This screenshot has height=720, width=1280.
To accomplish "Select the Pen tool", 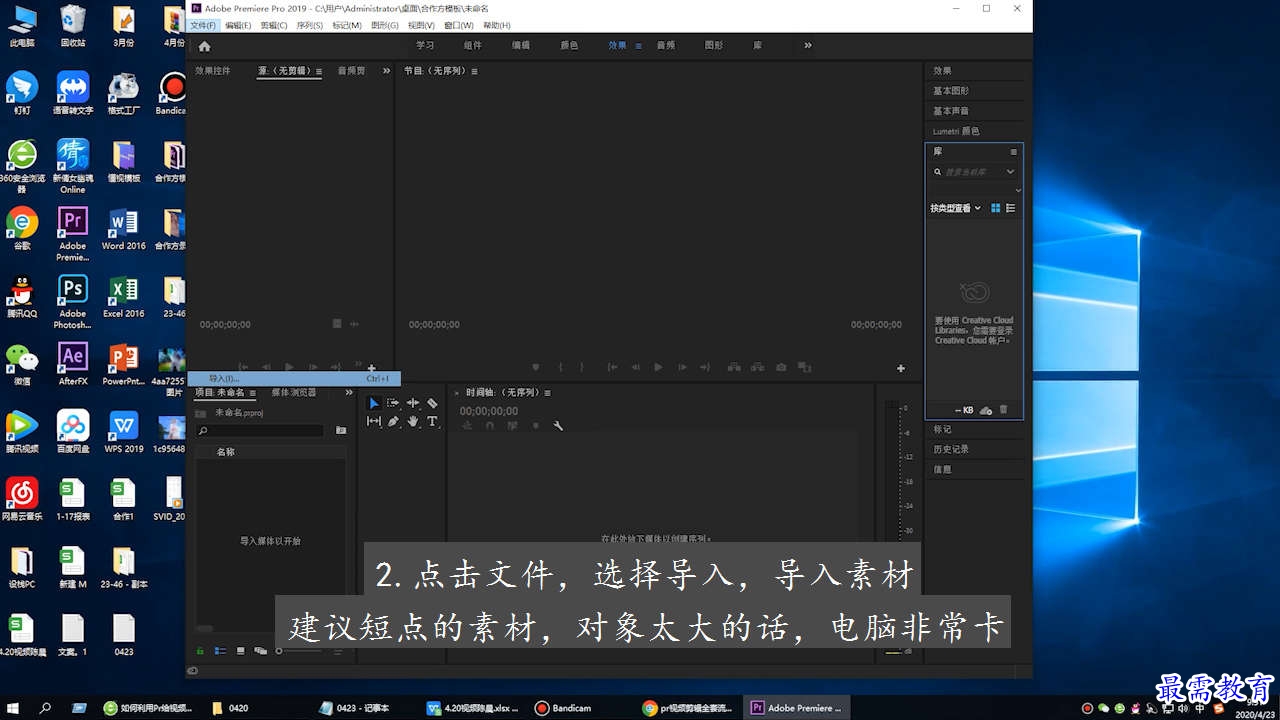I will 393,422.
